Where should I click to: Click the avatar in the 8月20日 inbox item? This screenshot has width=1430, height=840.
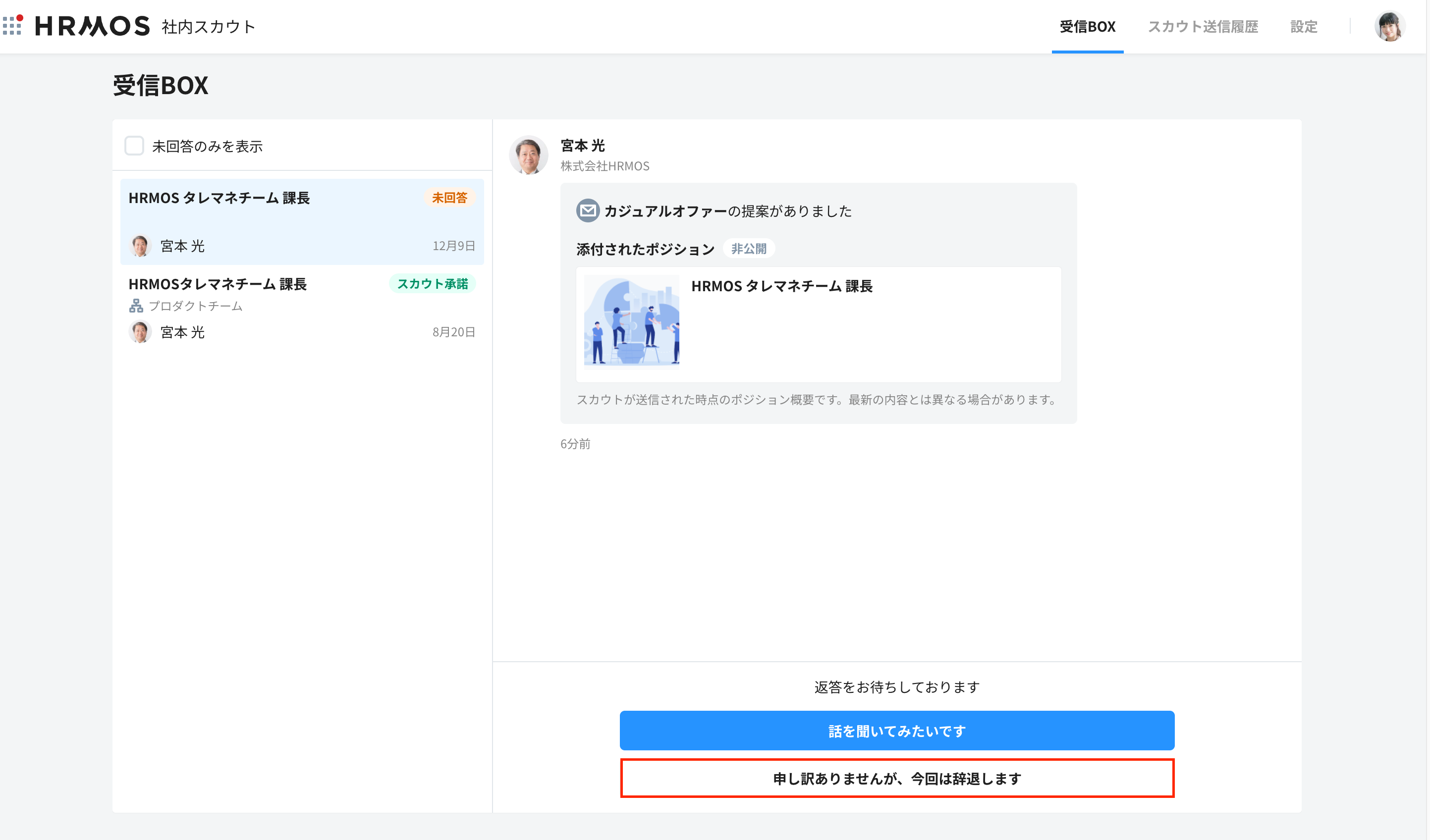click(x=140, y=332)
